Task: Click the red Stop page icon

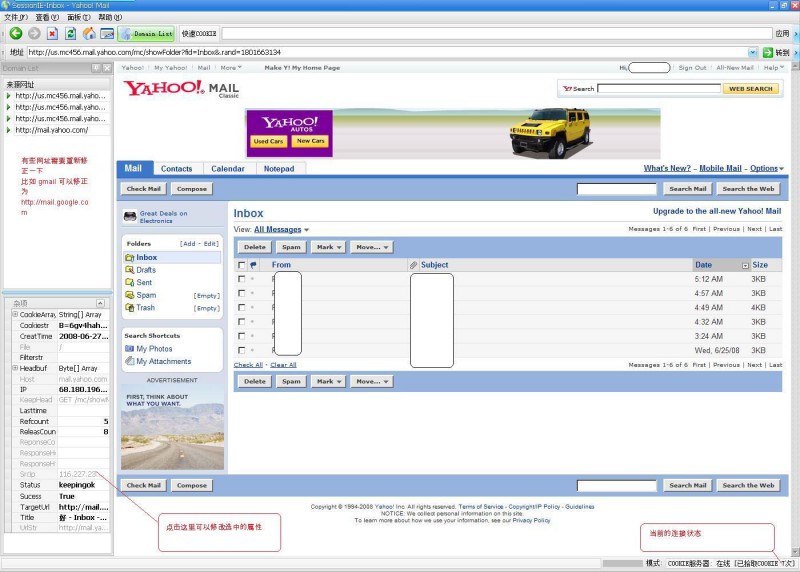Action: pyautogui.click(x=52, y=34)
